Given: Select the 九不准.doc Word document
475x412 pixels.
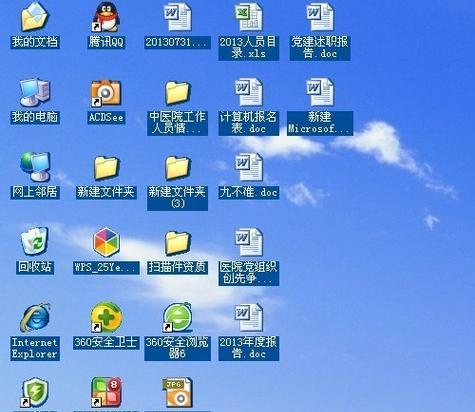Looking at the screenshot, I should click(x=248, y=167).
